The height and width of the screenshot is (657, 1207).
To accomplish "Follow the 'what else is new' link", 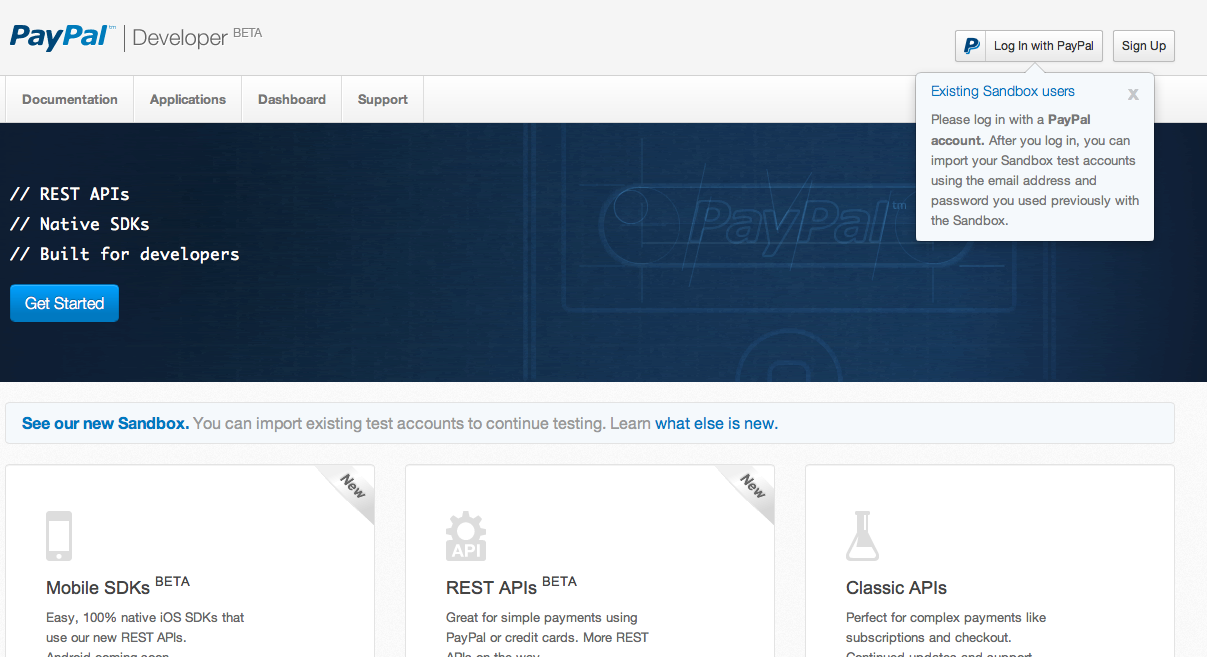I will pos(716,424).
